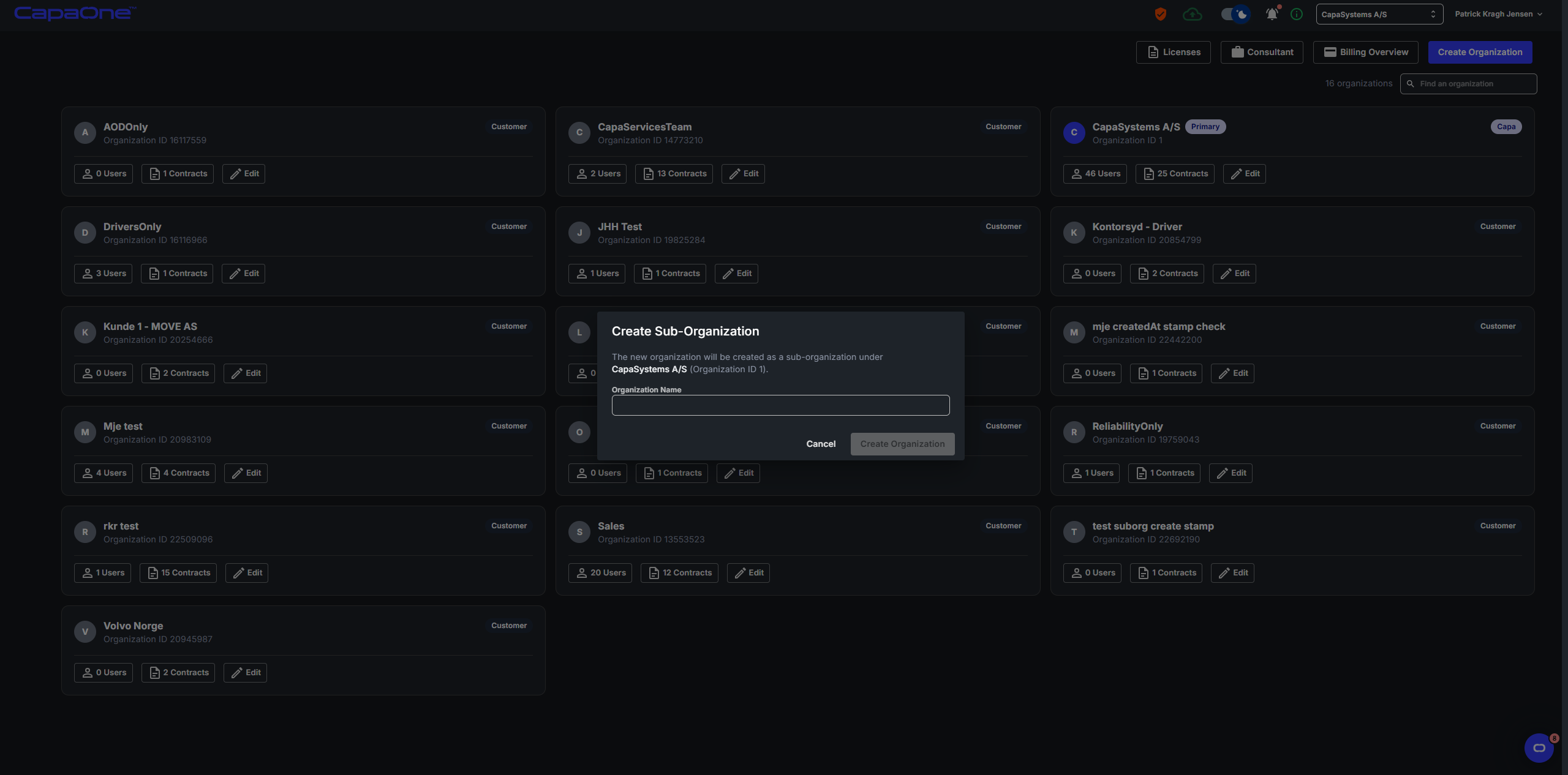Open the Consultant page
The width and height of the screenshot is (1568, 775).
tap(1262, 52)
